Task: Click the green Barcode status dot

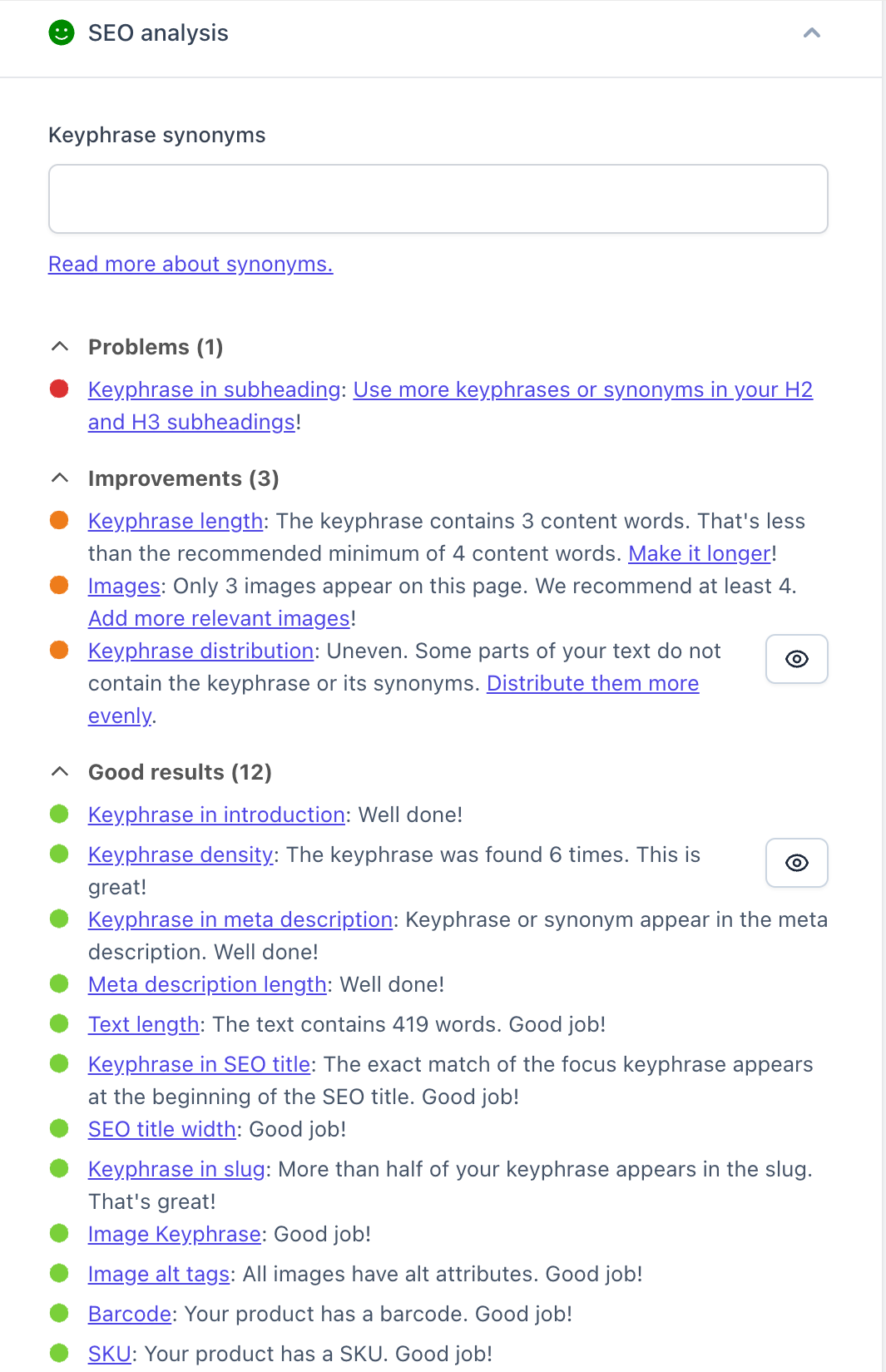Action: 59,1314
